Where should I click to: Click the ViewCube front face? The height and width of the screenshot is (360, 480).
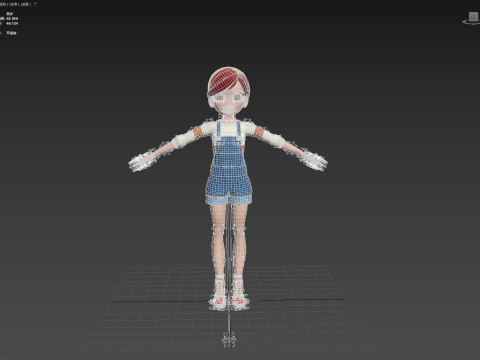coord(474,16)
